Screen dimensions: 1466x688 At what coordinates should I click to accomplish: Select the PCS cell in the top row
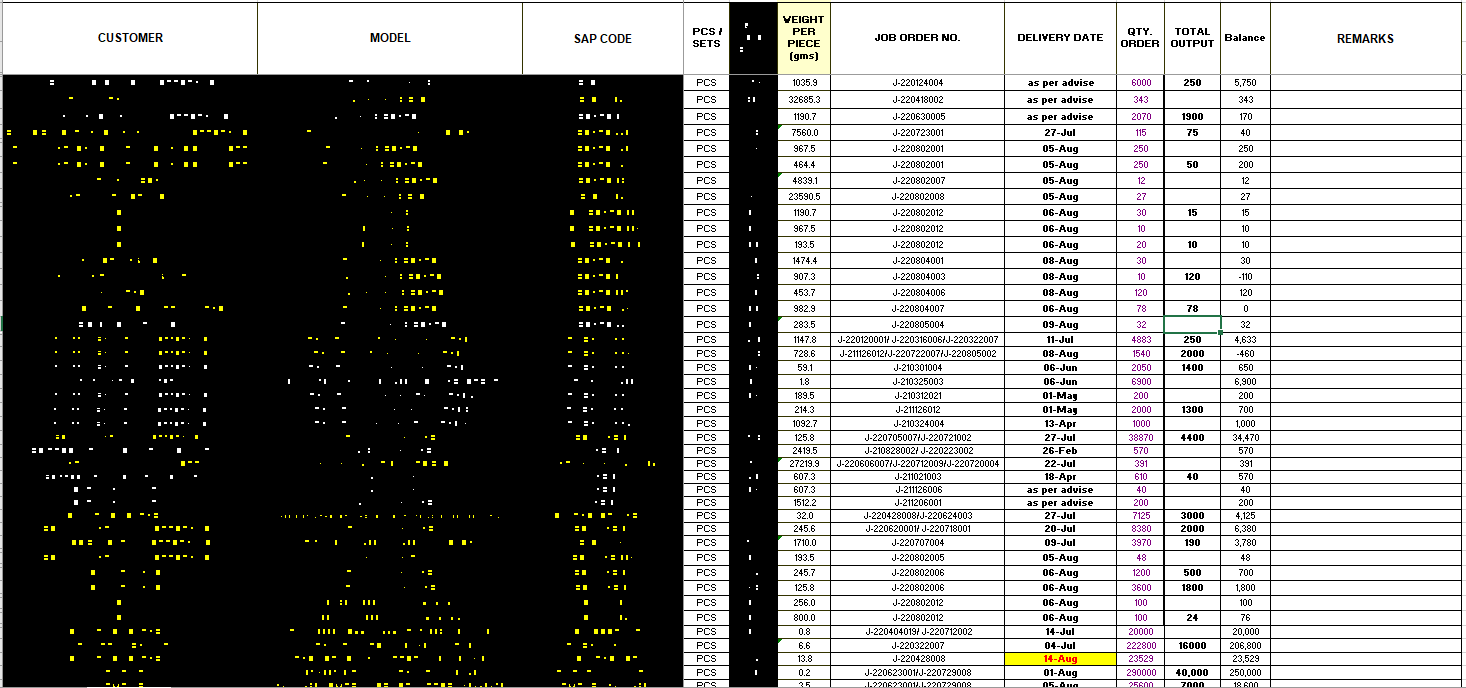[x=707, y=83]
